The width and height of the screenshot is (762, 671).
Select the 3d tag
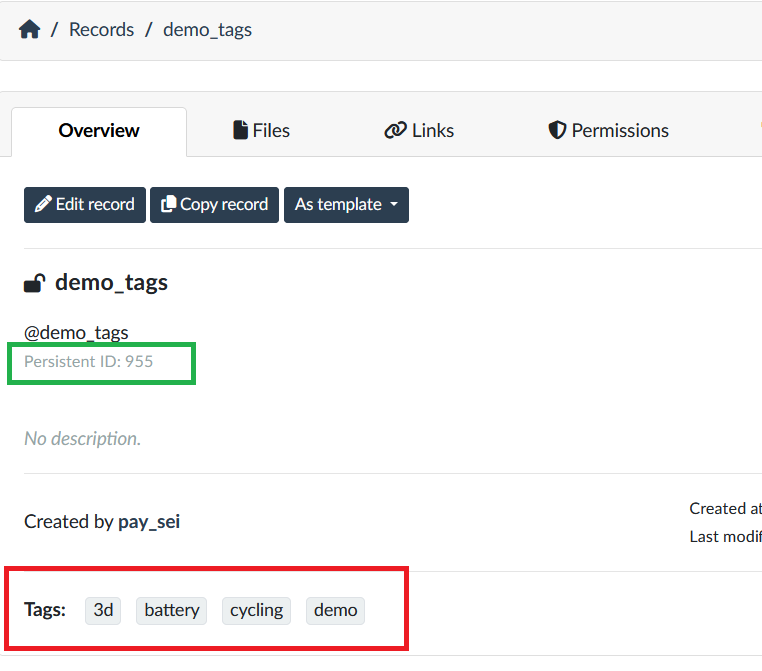(x=103, y=610)
